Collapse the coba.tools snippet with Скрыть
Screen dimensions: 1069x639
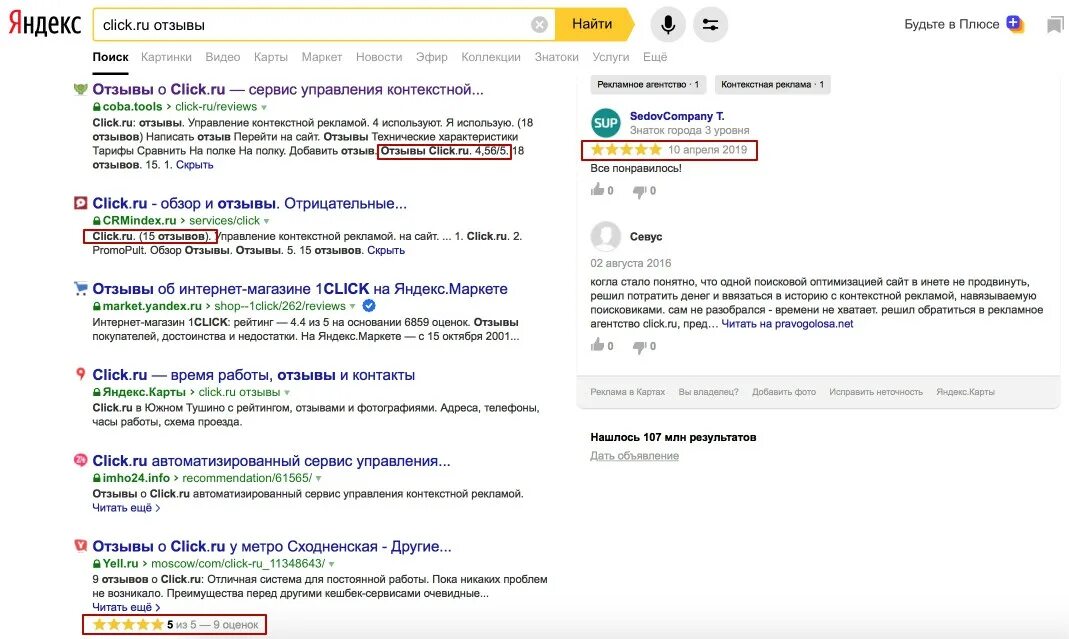(x=194, y=164)
